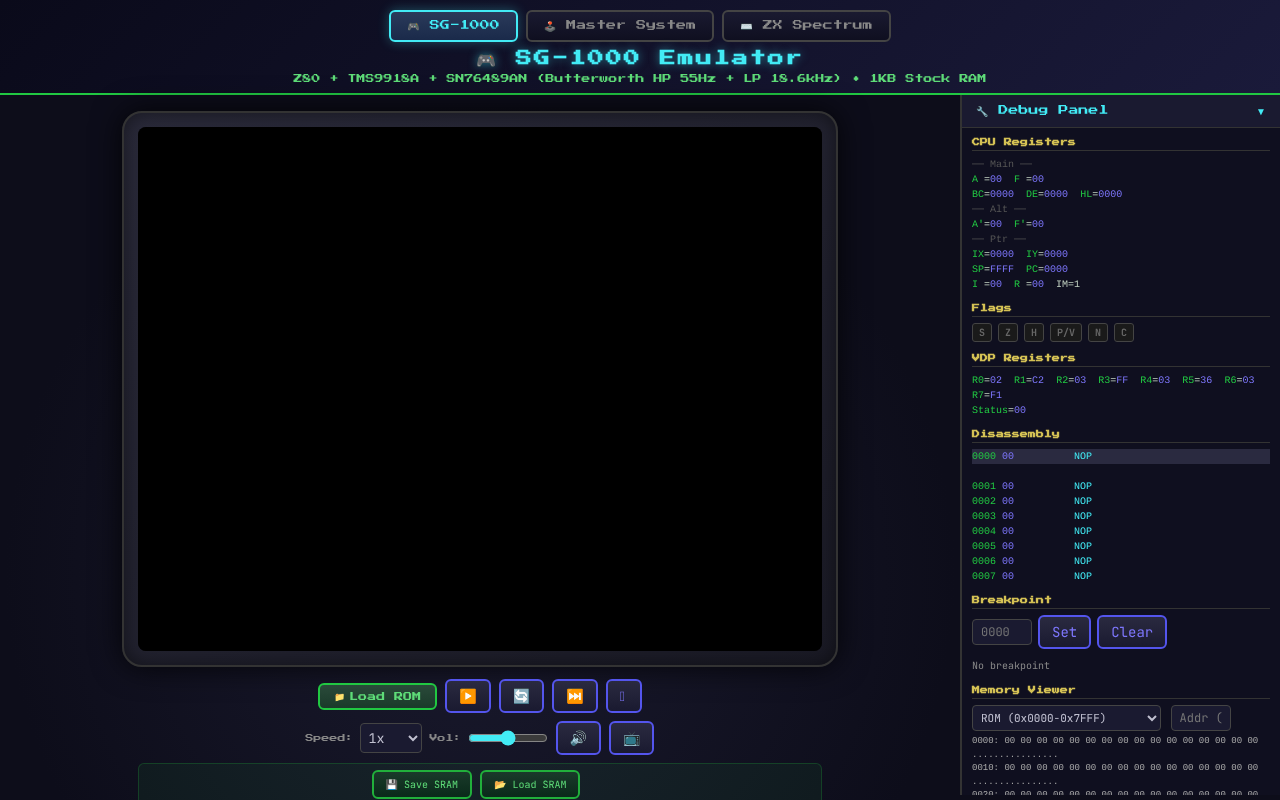Switch to the ZX Spectrum tab
Screen dimensions: 1280x800
tap(806, 26)
